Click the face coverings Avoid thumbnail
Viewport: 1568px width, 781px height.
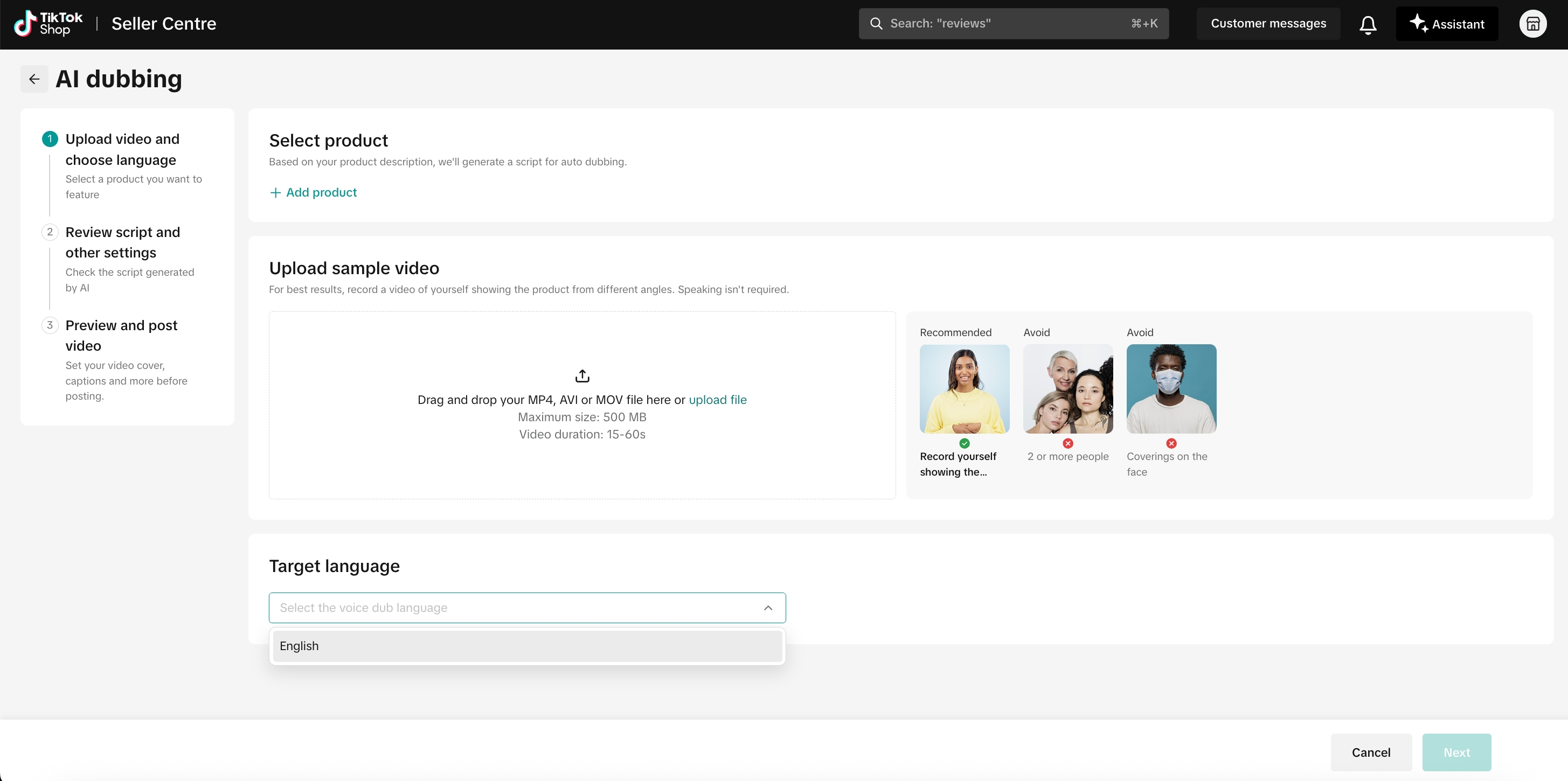[1171, 389]
